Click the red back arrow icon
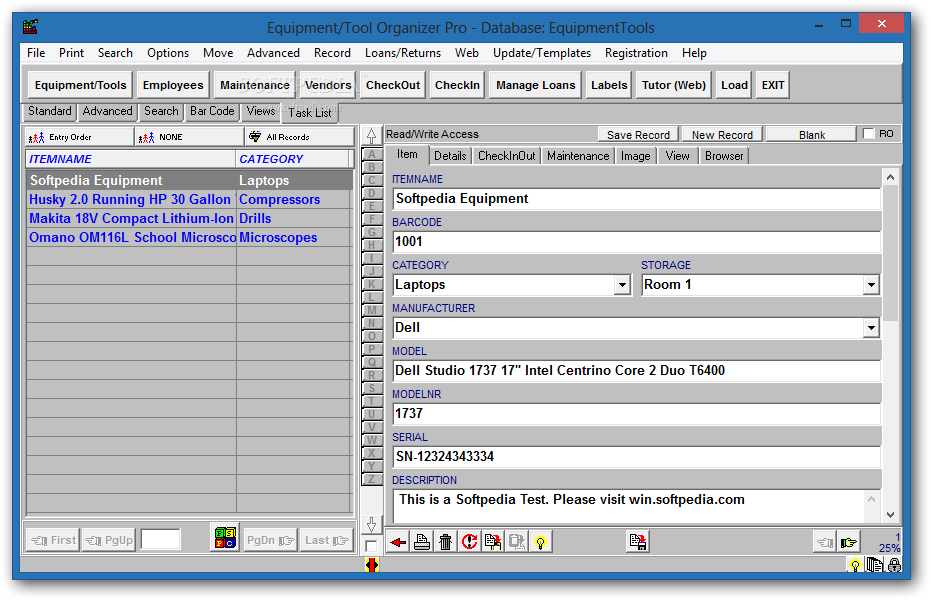Image resolution: width=931 pixels, height=600 pixels. [x=398, y=542]
